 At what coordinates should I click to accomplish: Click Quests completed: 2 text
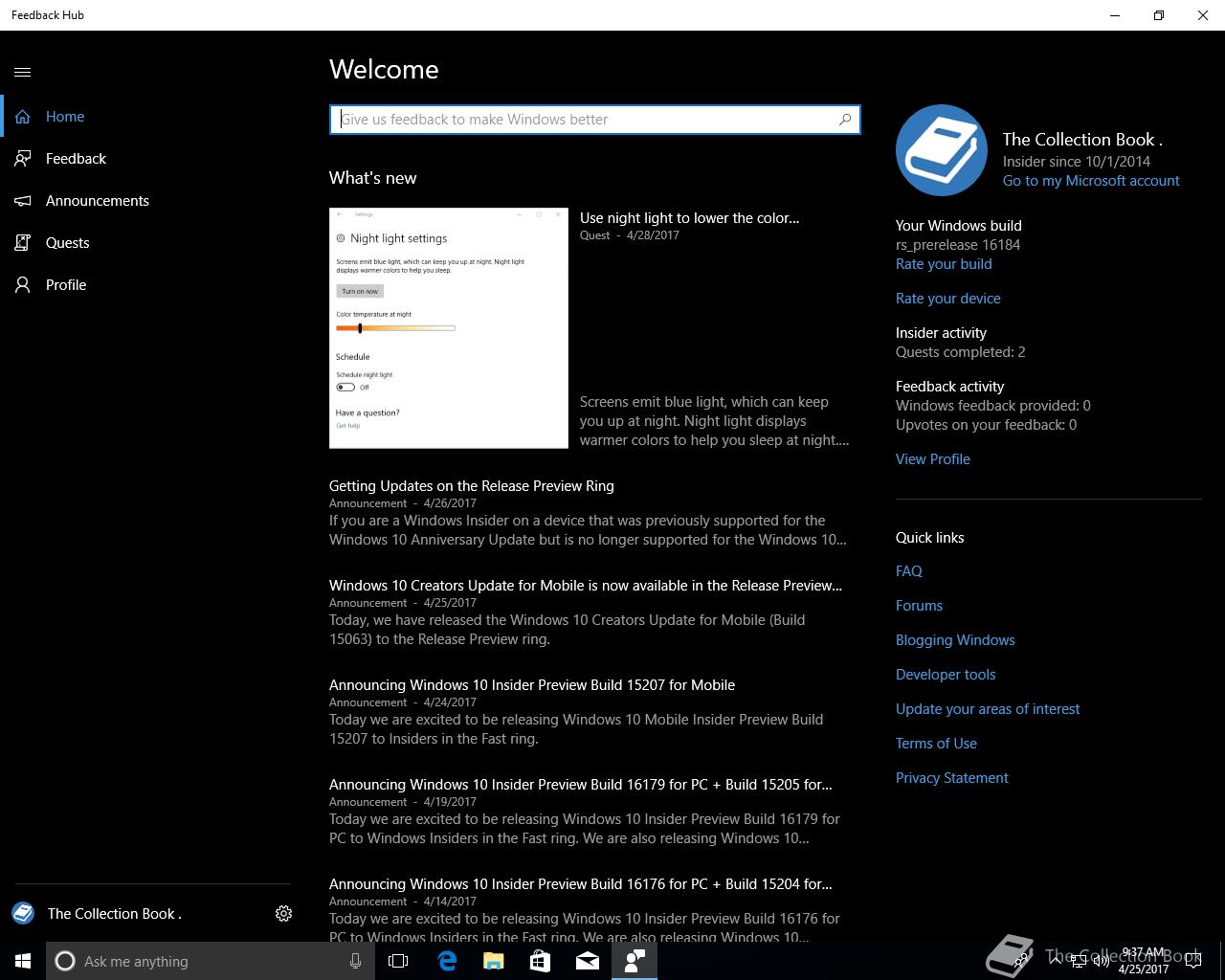(961, 352)
